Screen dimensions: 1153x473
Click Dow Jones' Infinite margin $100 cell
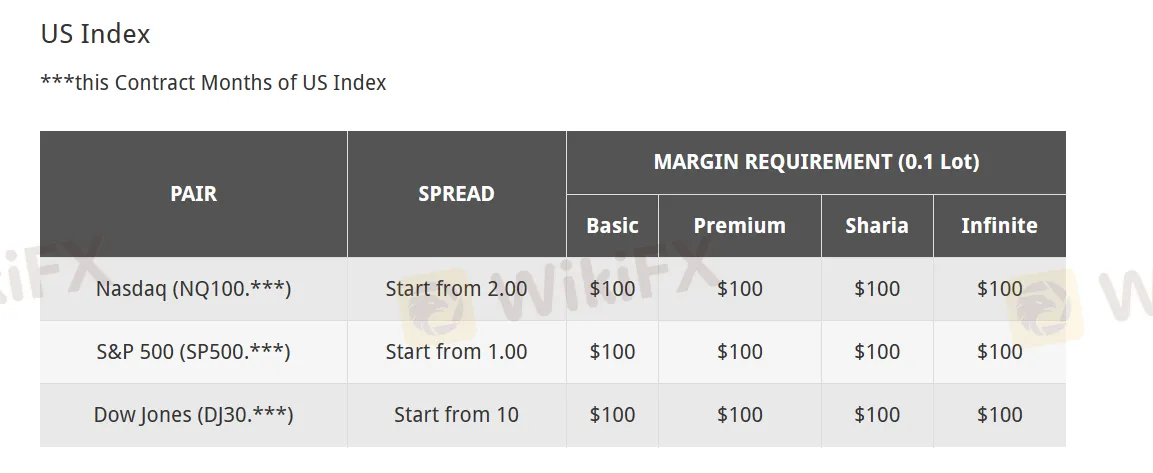998,415
